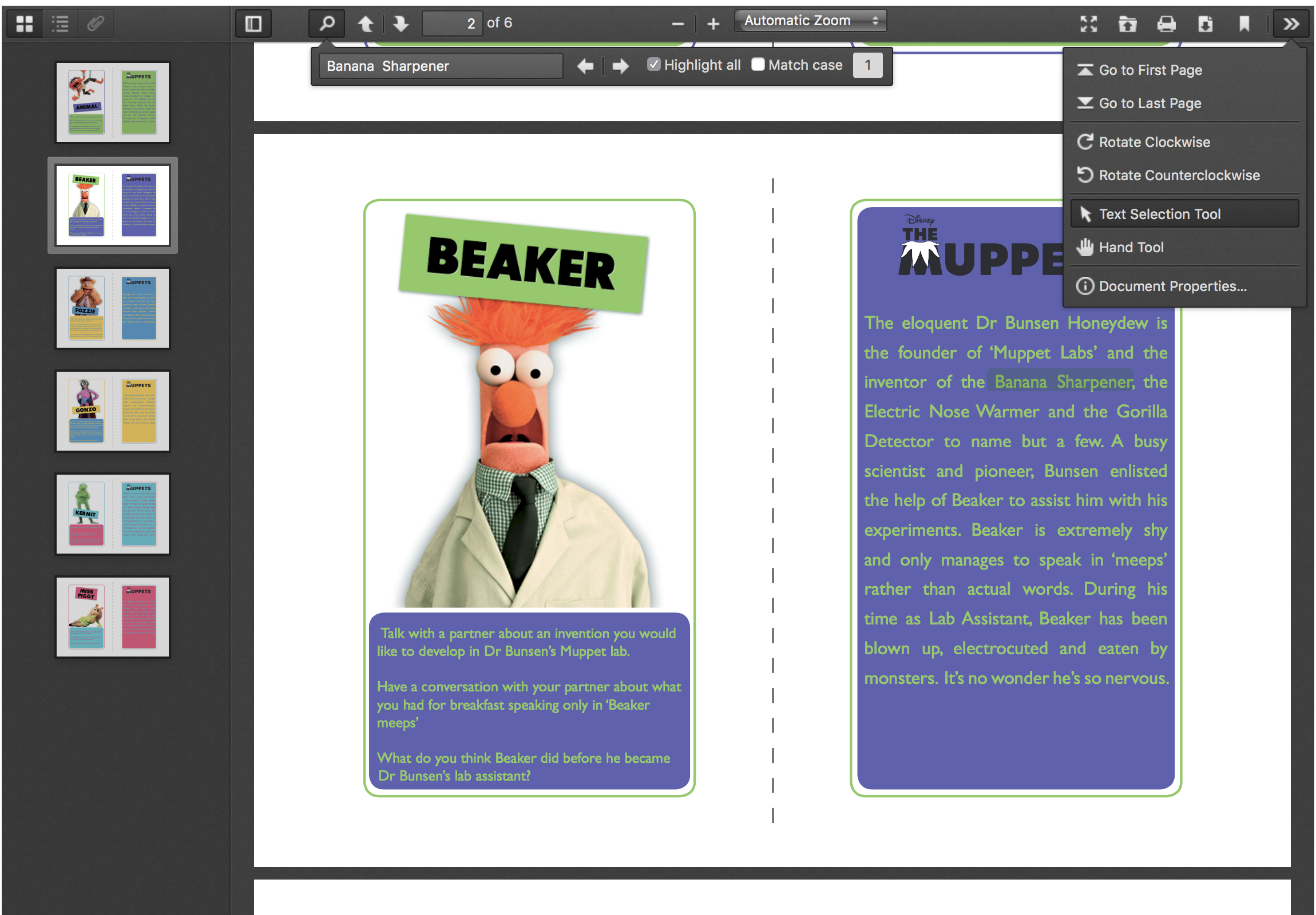1316x915 pixels.
Task: Click the zoom out minus button
Action: [x=677, y=23]
